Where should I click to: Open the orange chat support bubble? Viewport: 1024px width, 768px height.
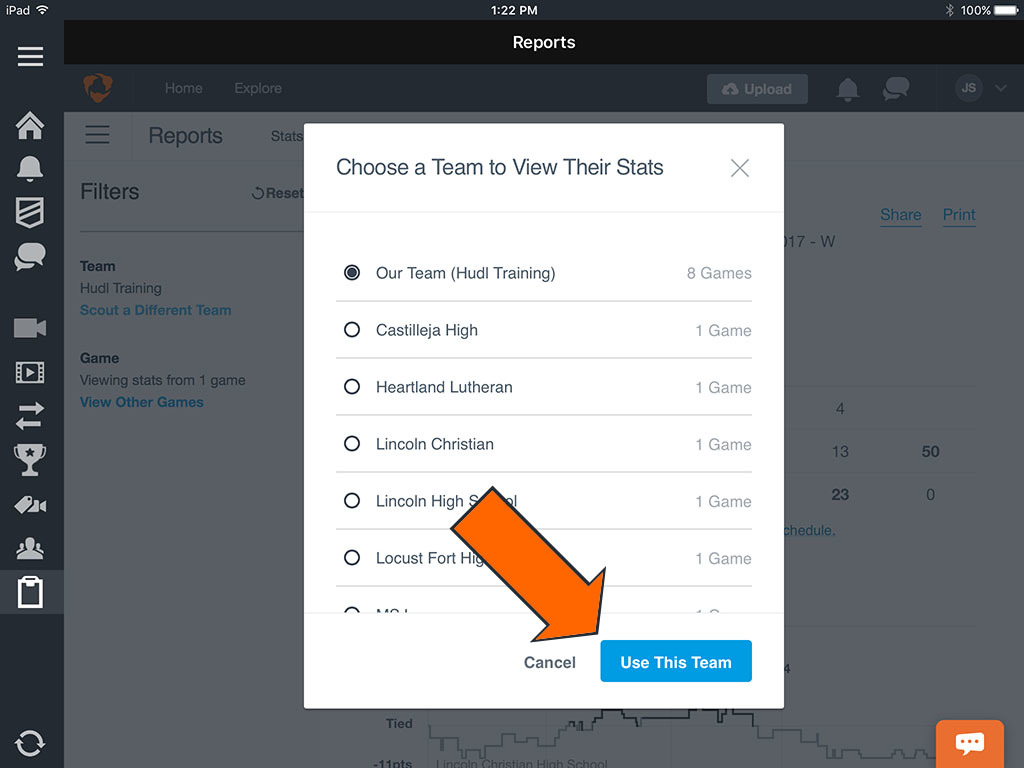pos(969,743)
